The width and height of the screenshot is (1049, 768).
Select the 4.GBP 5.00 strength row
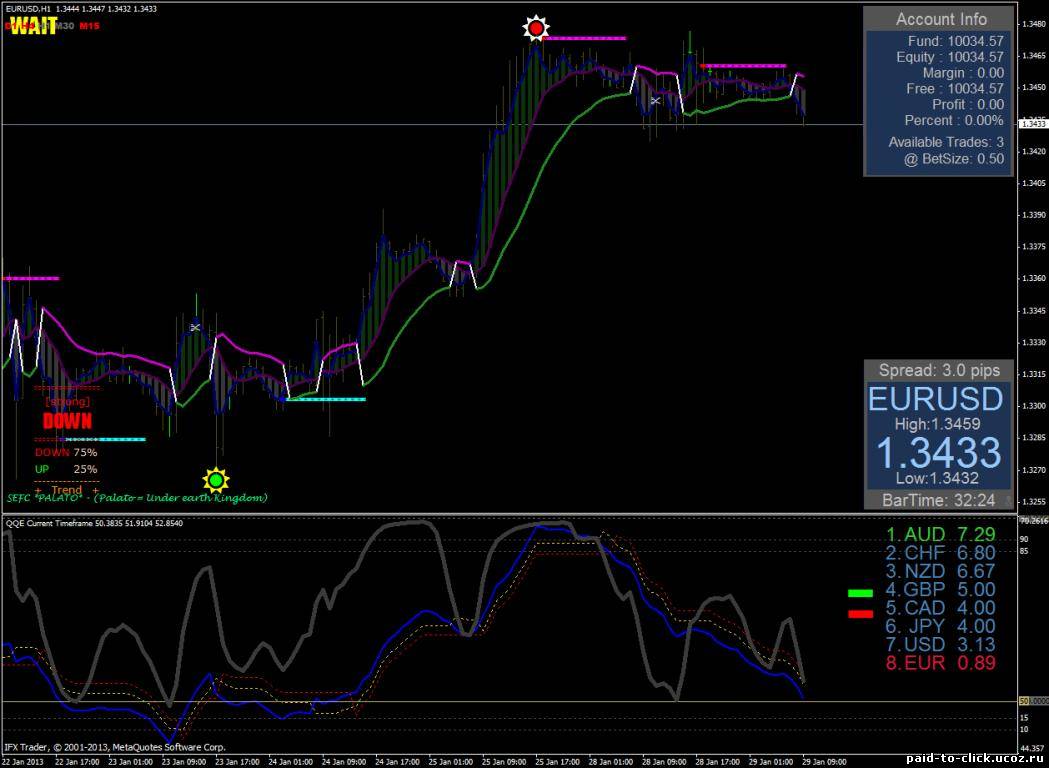[x=941, y=590]
